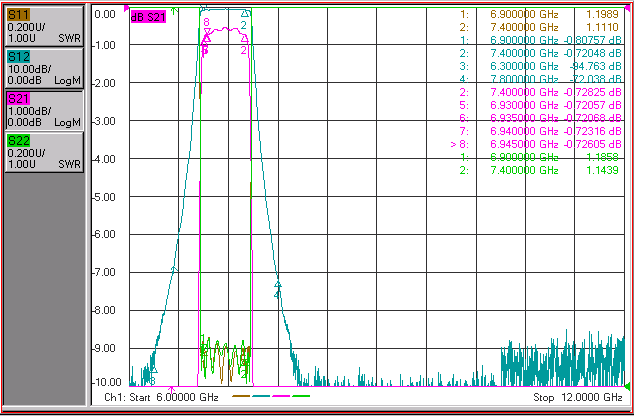The width and height of the screenshot is (634, 417).
Task: Select brown marker 1 readout 1.1989 row
Action: [x=539, y=14]
